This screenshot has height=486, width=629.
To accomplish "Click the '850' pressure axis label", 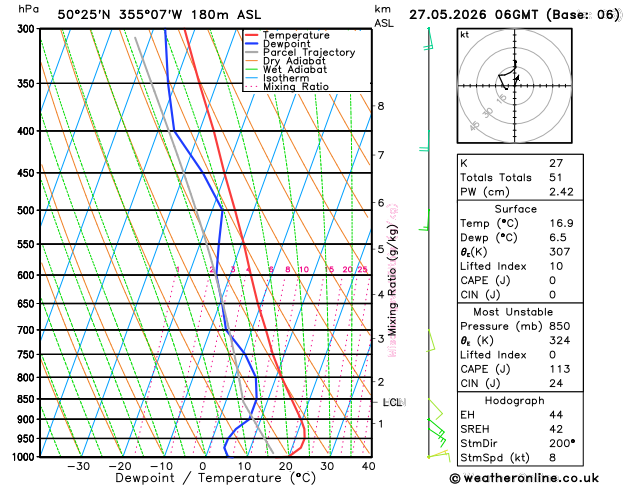I will [28, 399].
